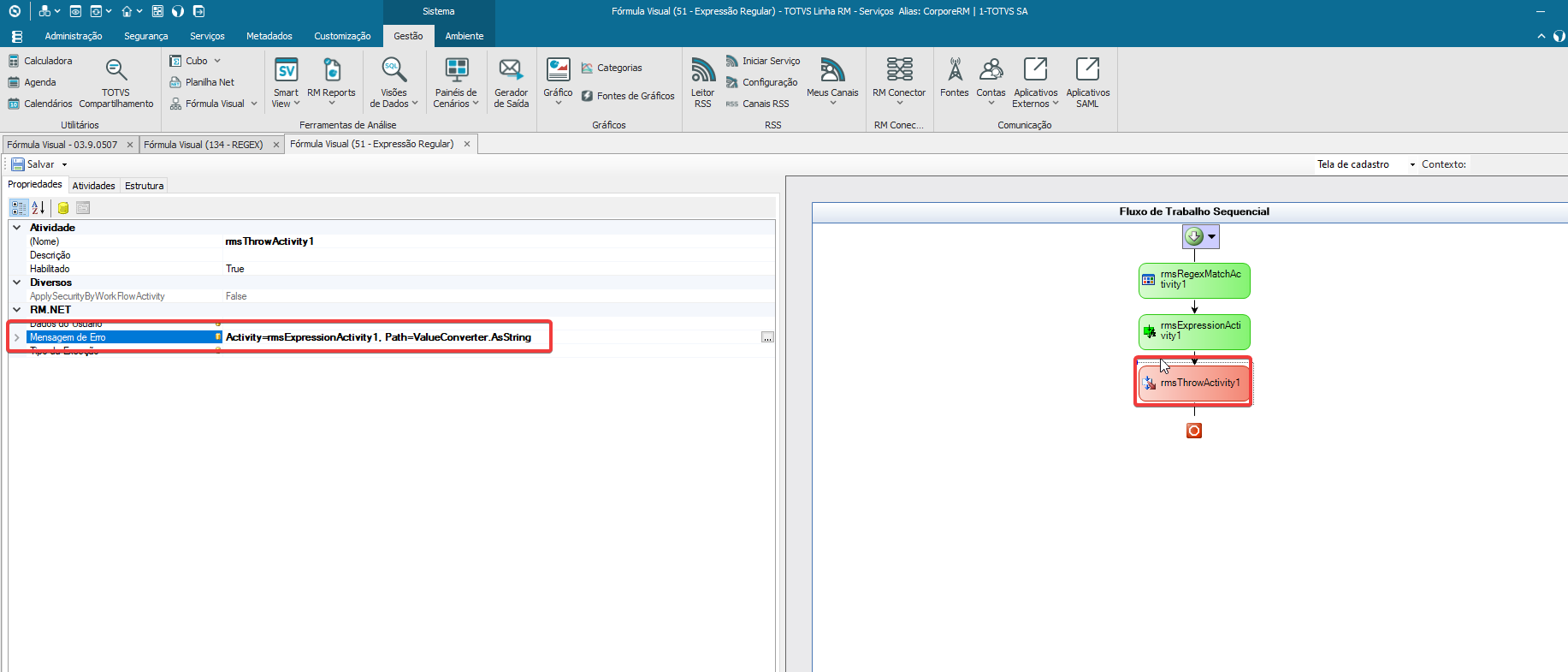Click the yellow database icon in properties toolbar
The image size is (1568, 672).
click(63, 208)
